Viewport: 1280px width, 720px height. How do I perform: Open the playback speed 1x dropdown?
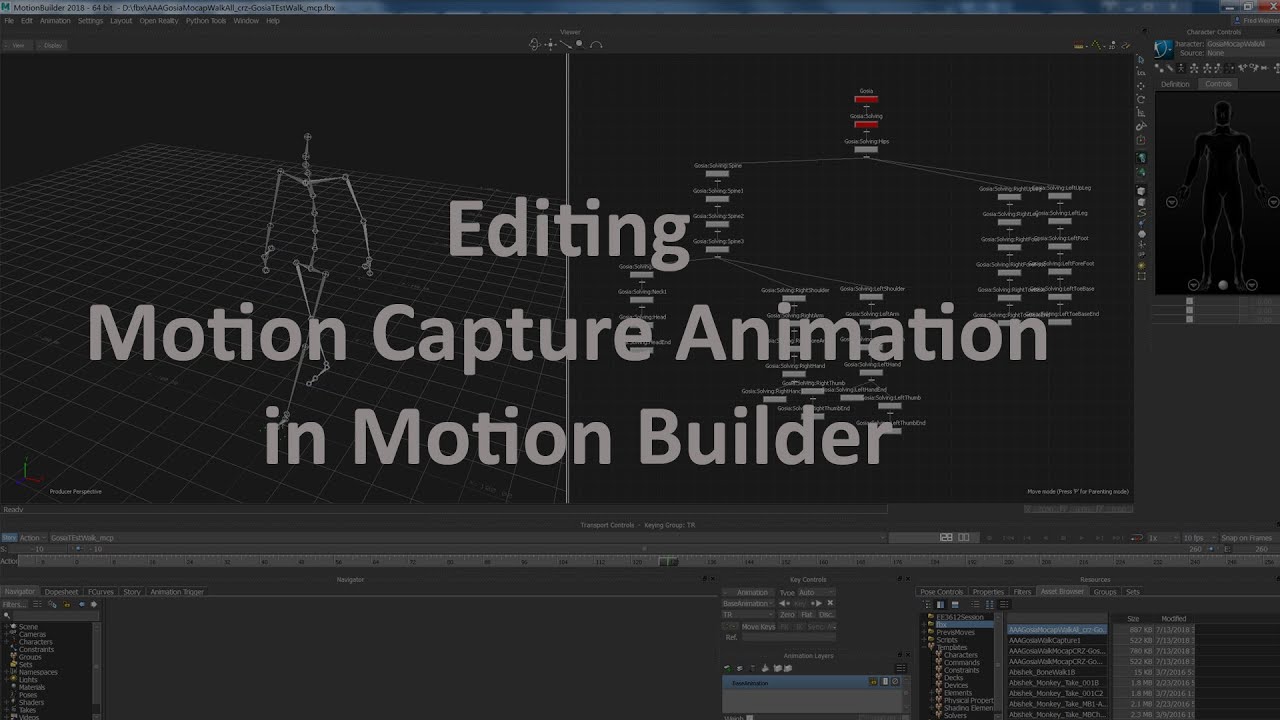point(1163,538)
